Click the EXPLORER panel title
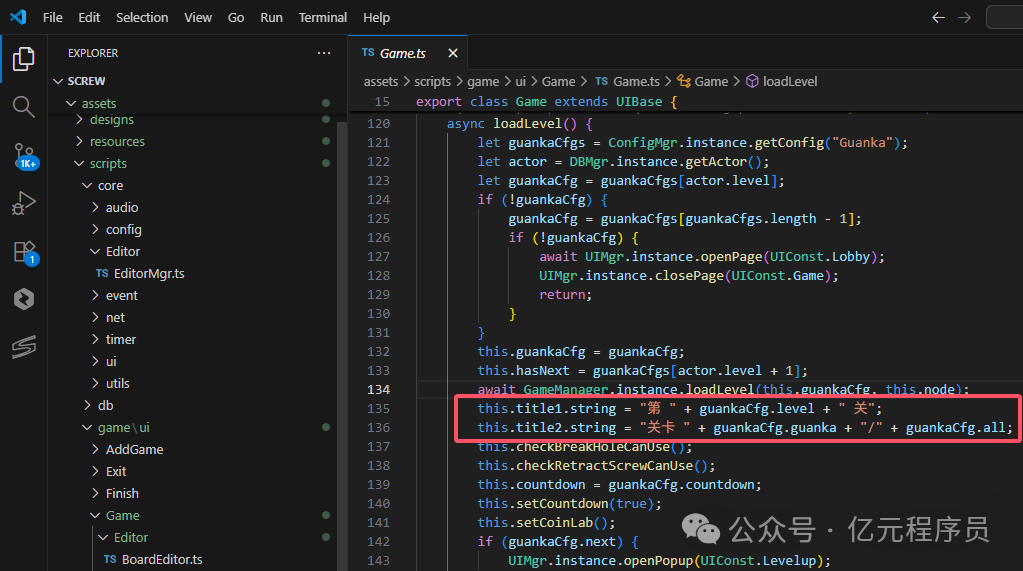This screenshot has width=1023, height=571. pyautogui.click(x=93, y=53)
